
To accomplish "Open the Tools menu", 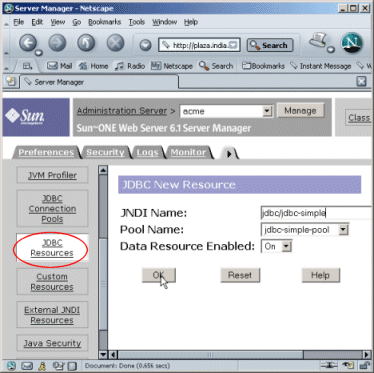I will pos(137,22).
